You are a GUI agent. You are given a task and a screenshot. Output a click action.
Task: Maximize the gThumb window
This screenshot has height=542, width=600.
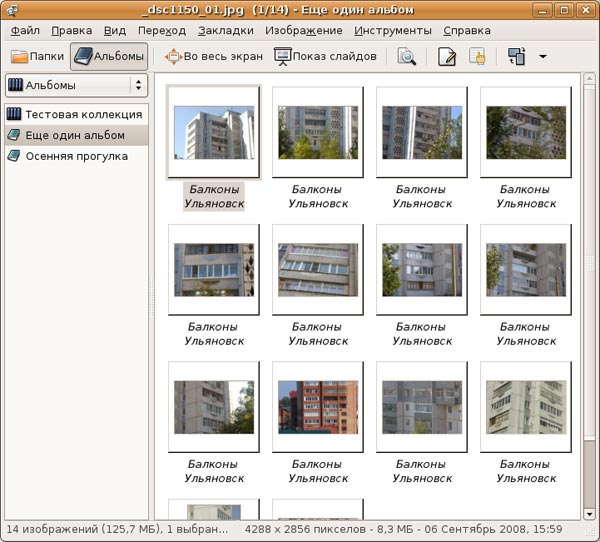(x=564, y=10)
